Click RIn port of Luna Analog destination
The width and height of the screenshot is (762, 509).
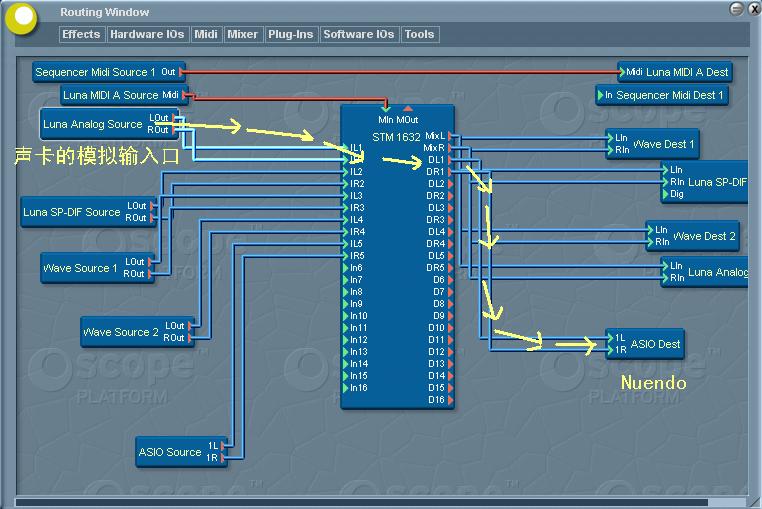(x=665, y=278)
